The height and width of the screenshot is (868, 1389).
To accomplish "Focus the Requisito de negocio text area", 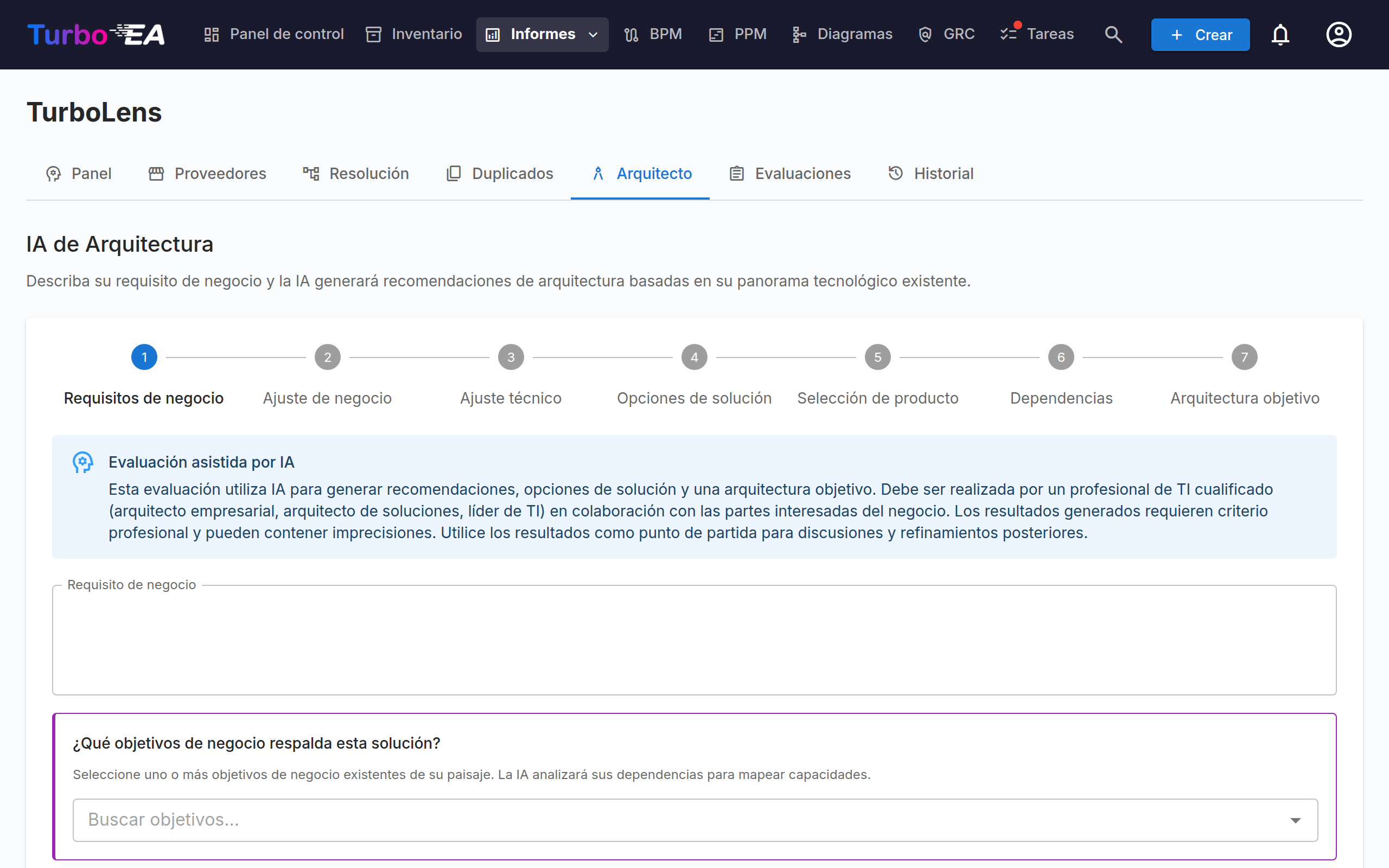I will tap(694, 640).
